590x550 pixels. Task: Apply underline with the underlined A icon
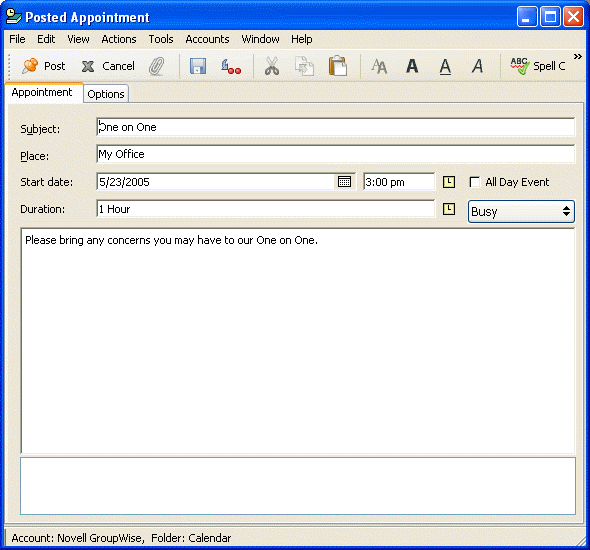(x=445, y=67)
